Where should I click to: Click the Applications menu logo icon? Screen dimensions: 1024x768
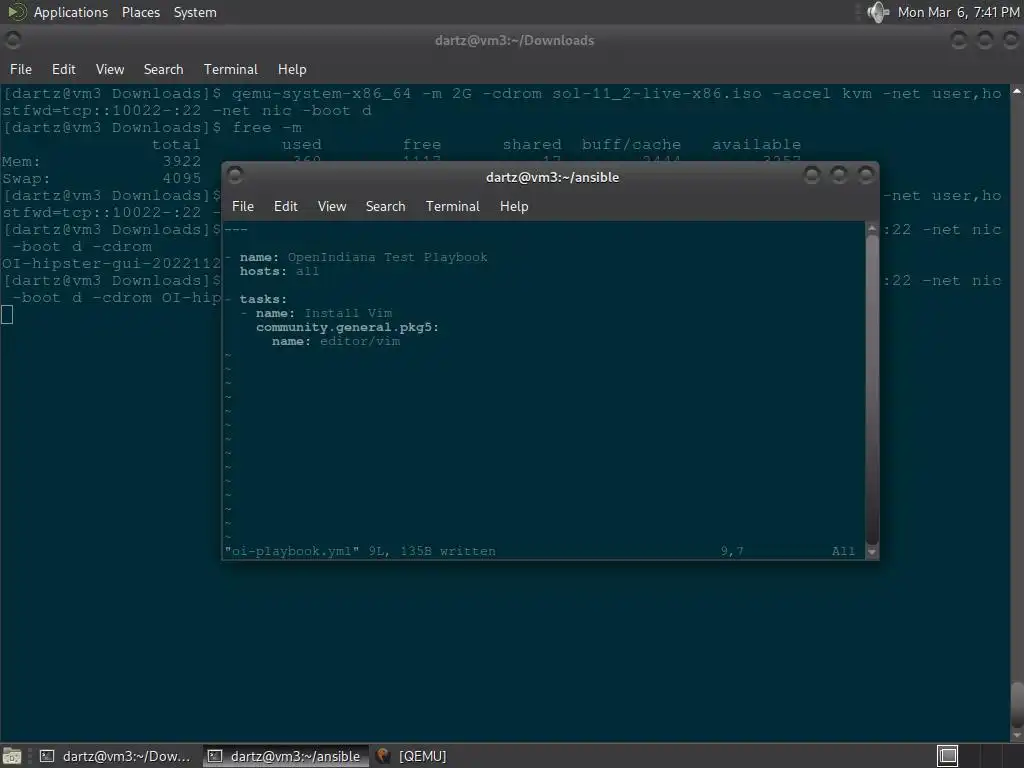point(16,12)
